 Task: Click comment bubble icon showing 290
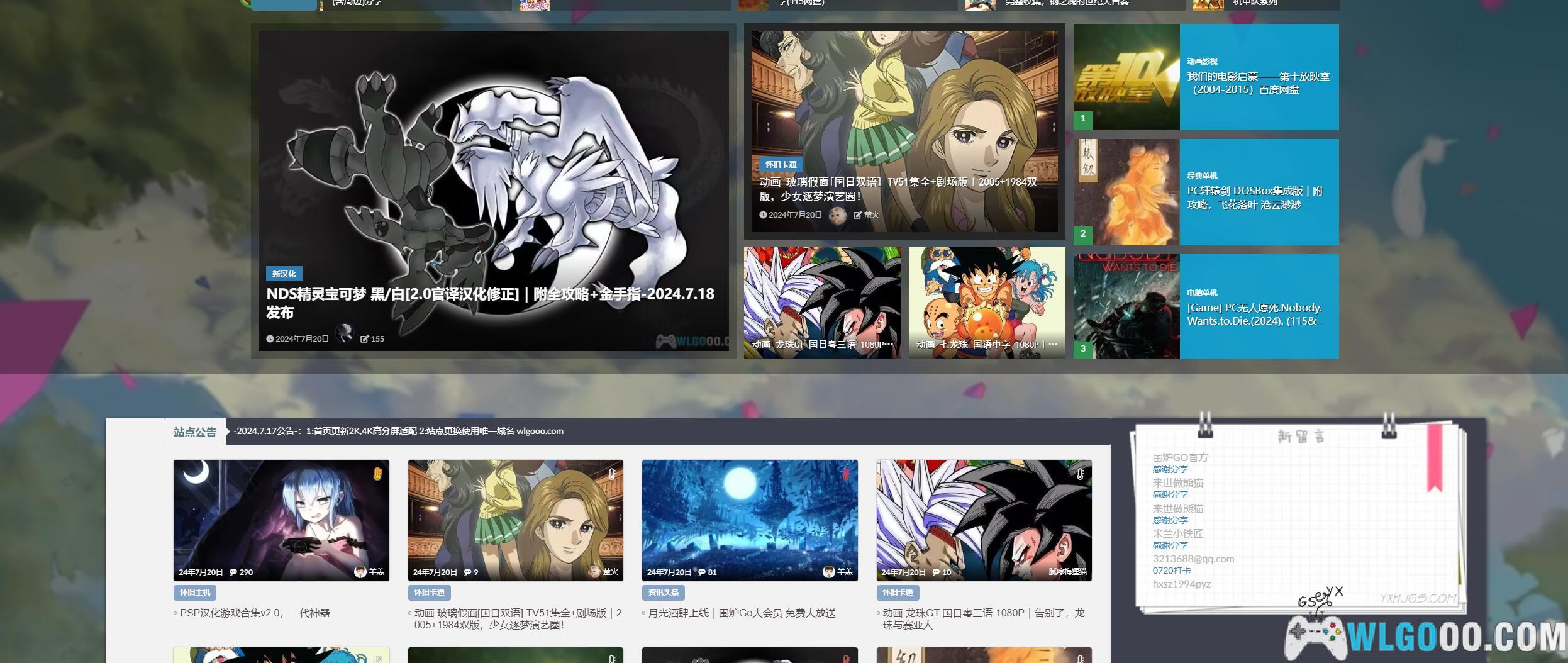tap(233, 572)
